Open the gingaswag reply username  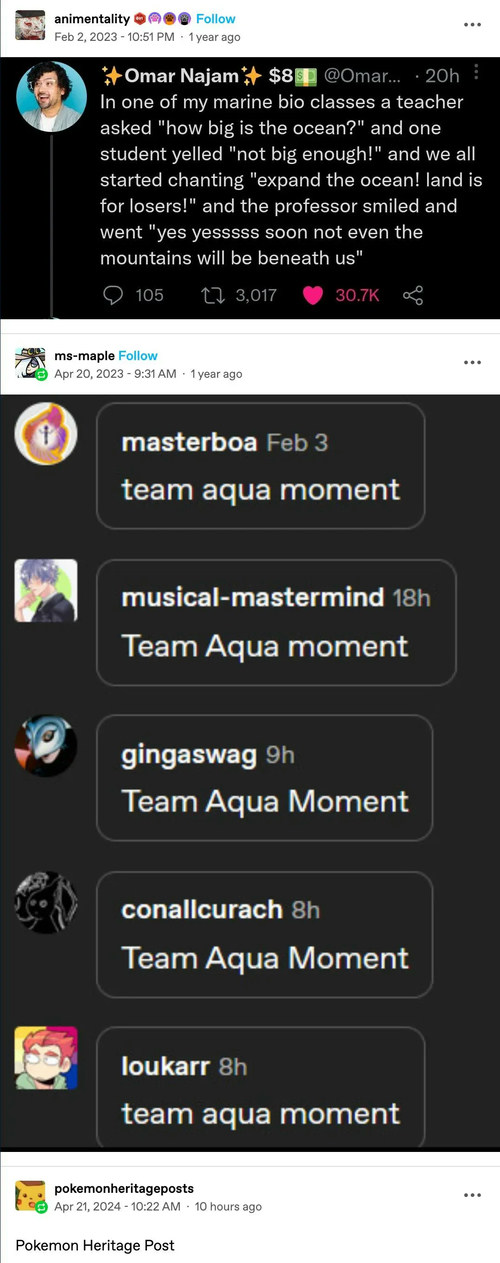point(189,754)
